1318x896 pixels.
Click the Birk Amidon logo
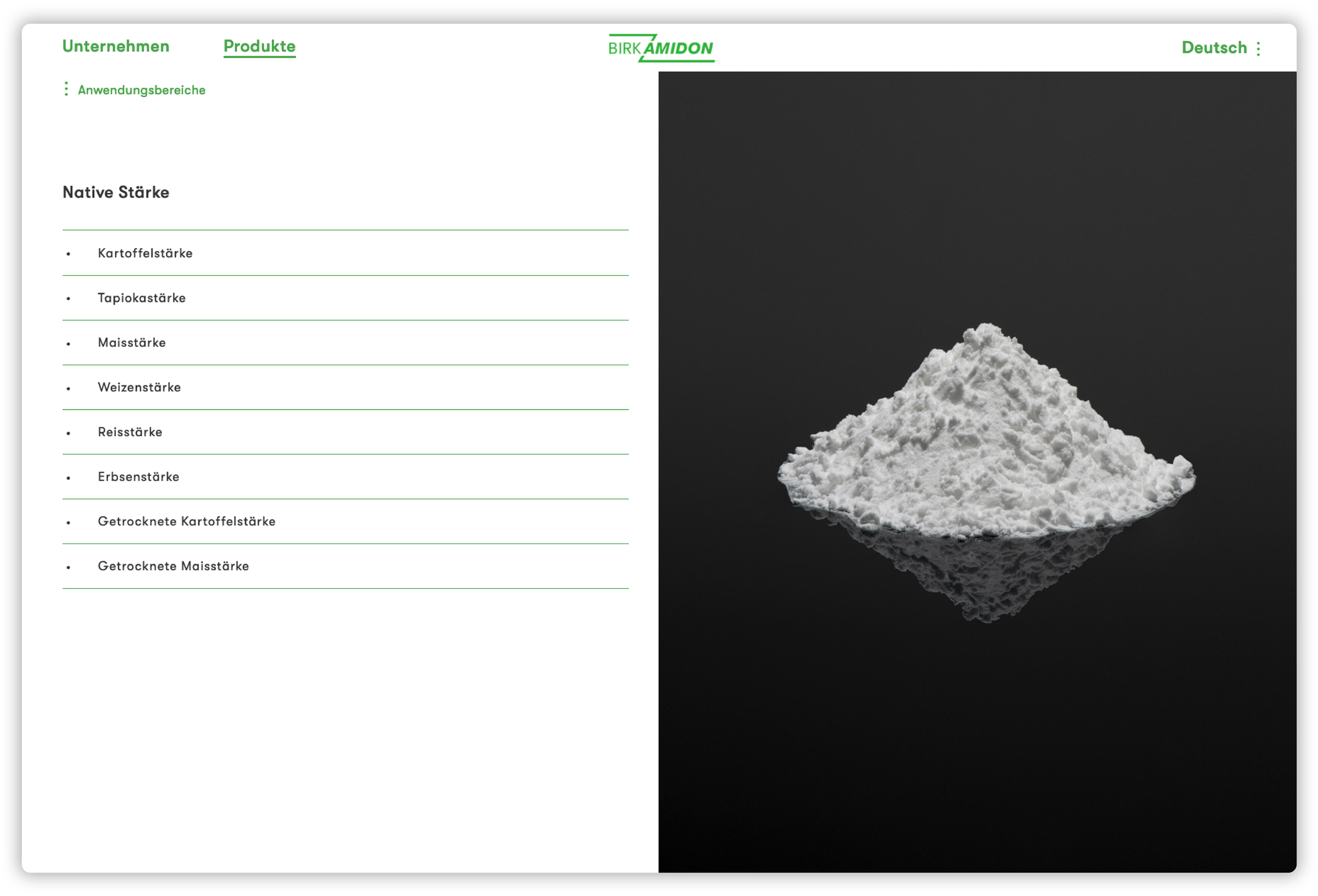(x=661, y=48)
